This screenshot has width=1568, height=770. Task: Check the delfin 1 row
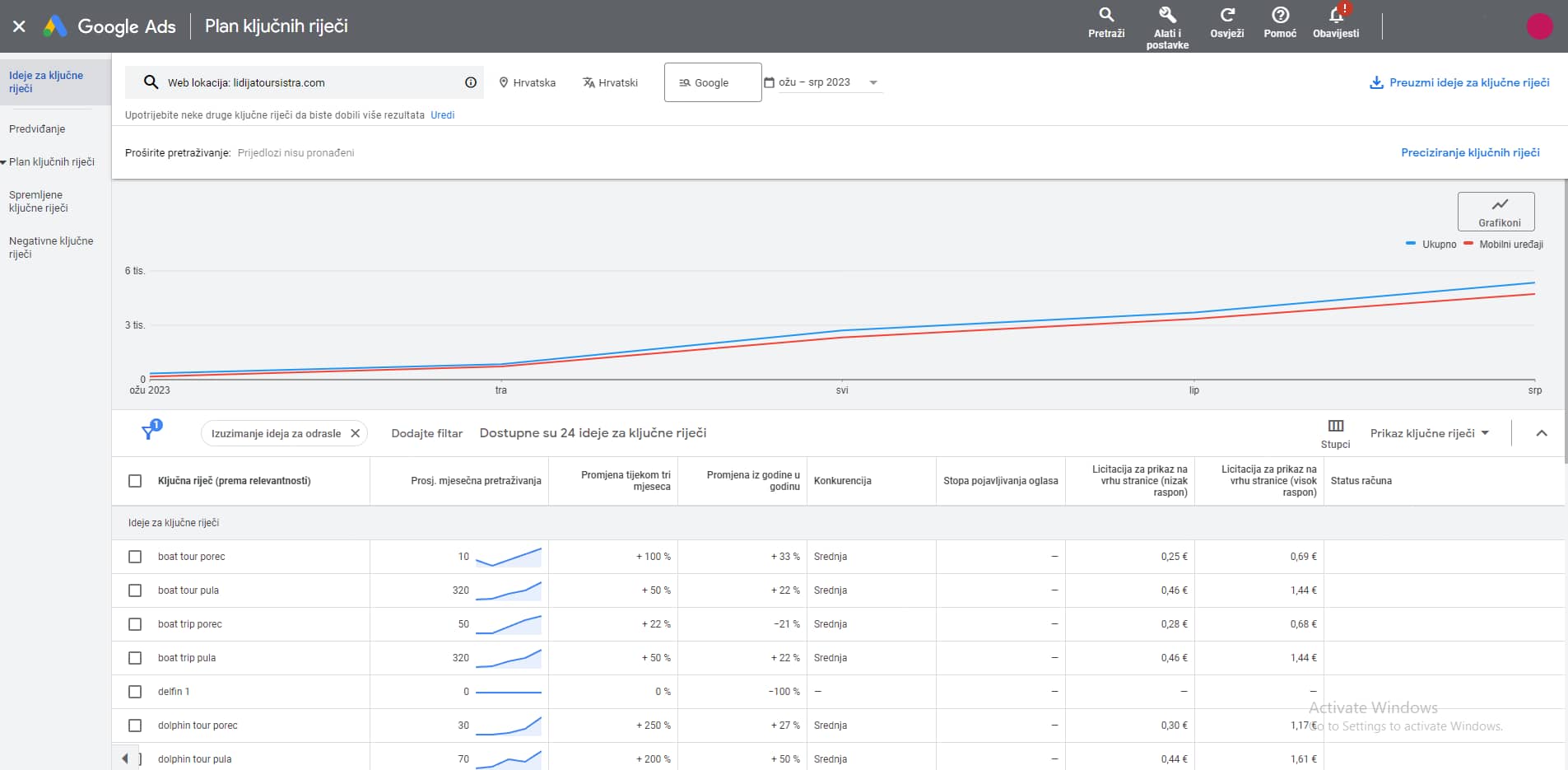click(x=135, y=692)
